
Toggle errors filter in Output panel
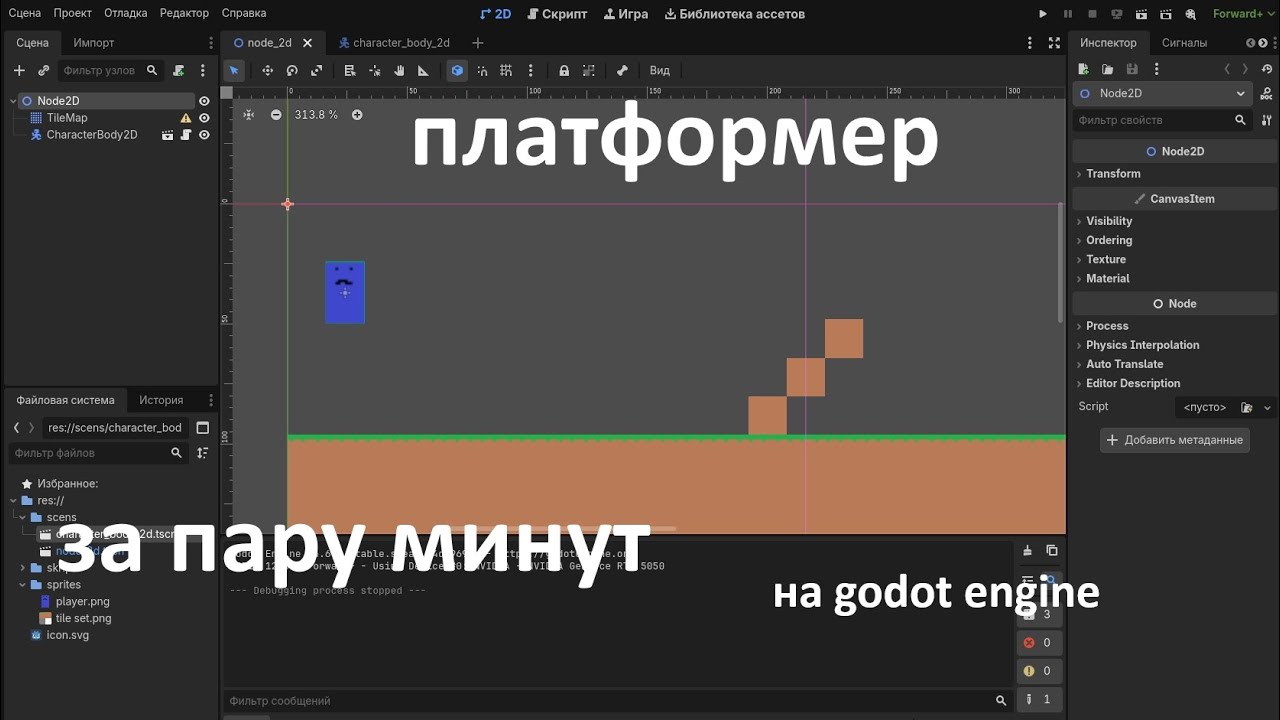tap(1040, 643)
